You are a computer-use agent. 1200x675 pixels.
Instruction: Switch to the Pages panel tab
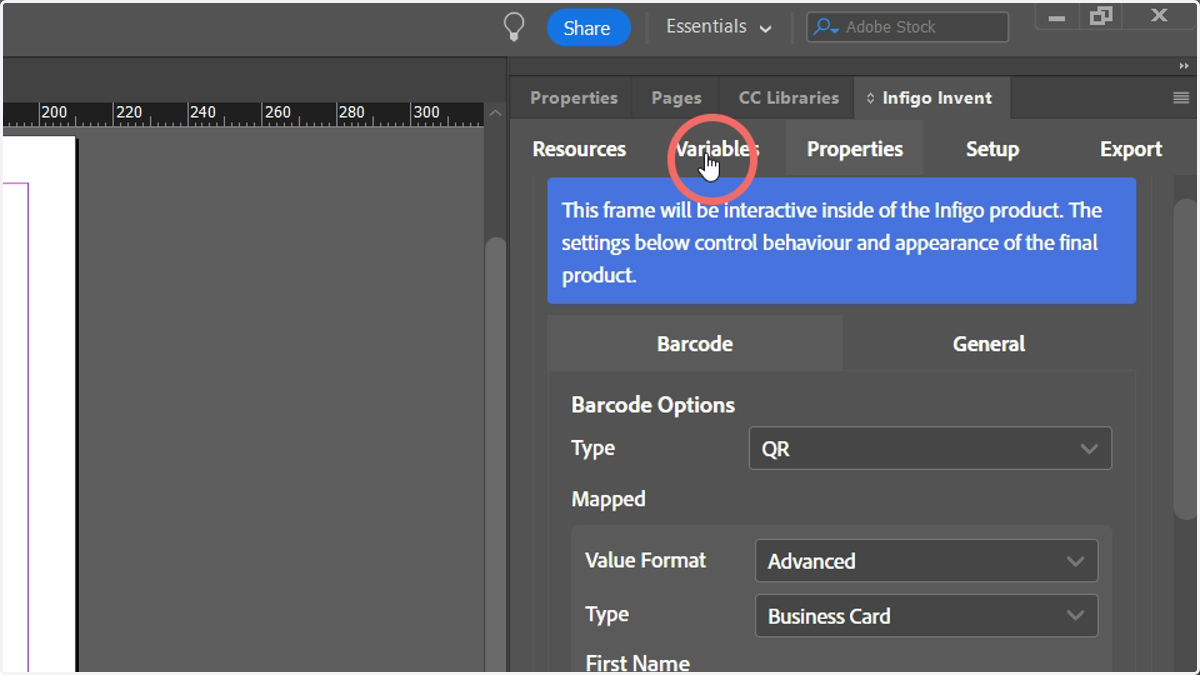point(676,98)
